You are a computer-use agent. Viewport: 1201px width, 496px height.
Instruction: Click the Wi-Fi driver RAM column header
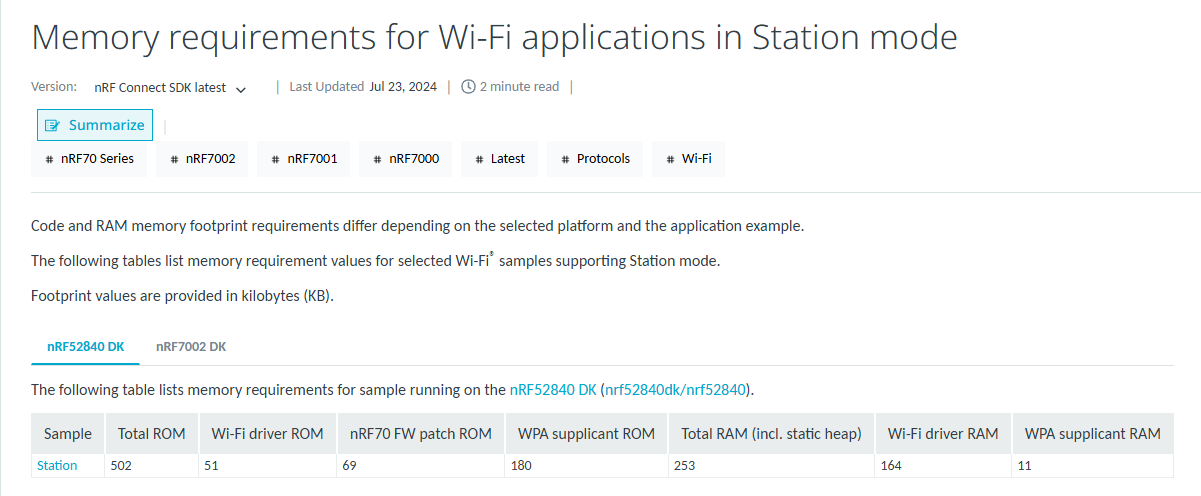[943, 434]
